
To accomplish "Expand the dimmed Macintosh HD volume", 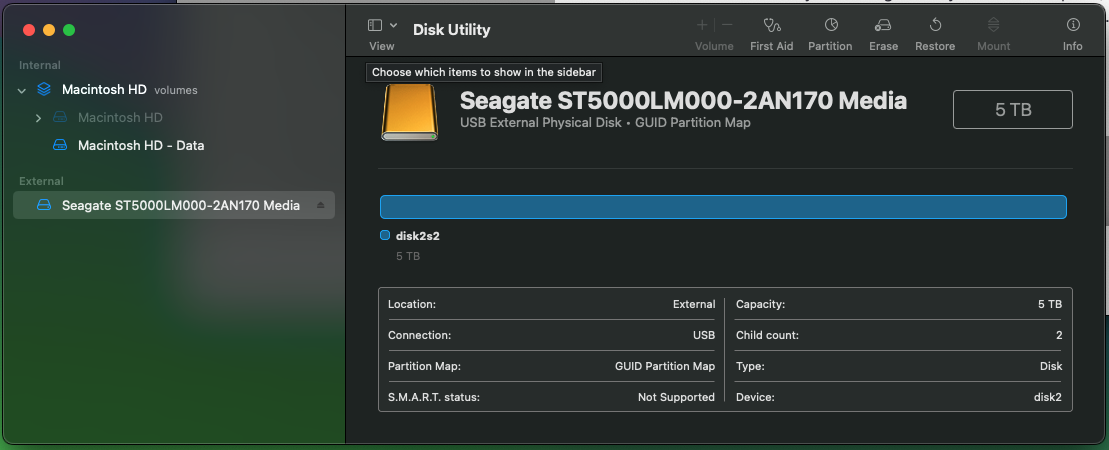I will pos(38,118).
